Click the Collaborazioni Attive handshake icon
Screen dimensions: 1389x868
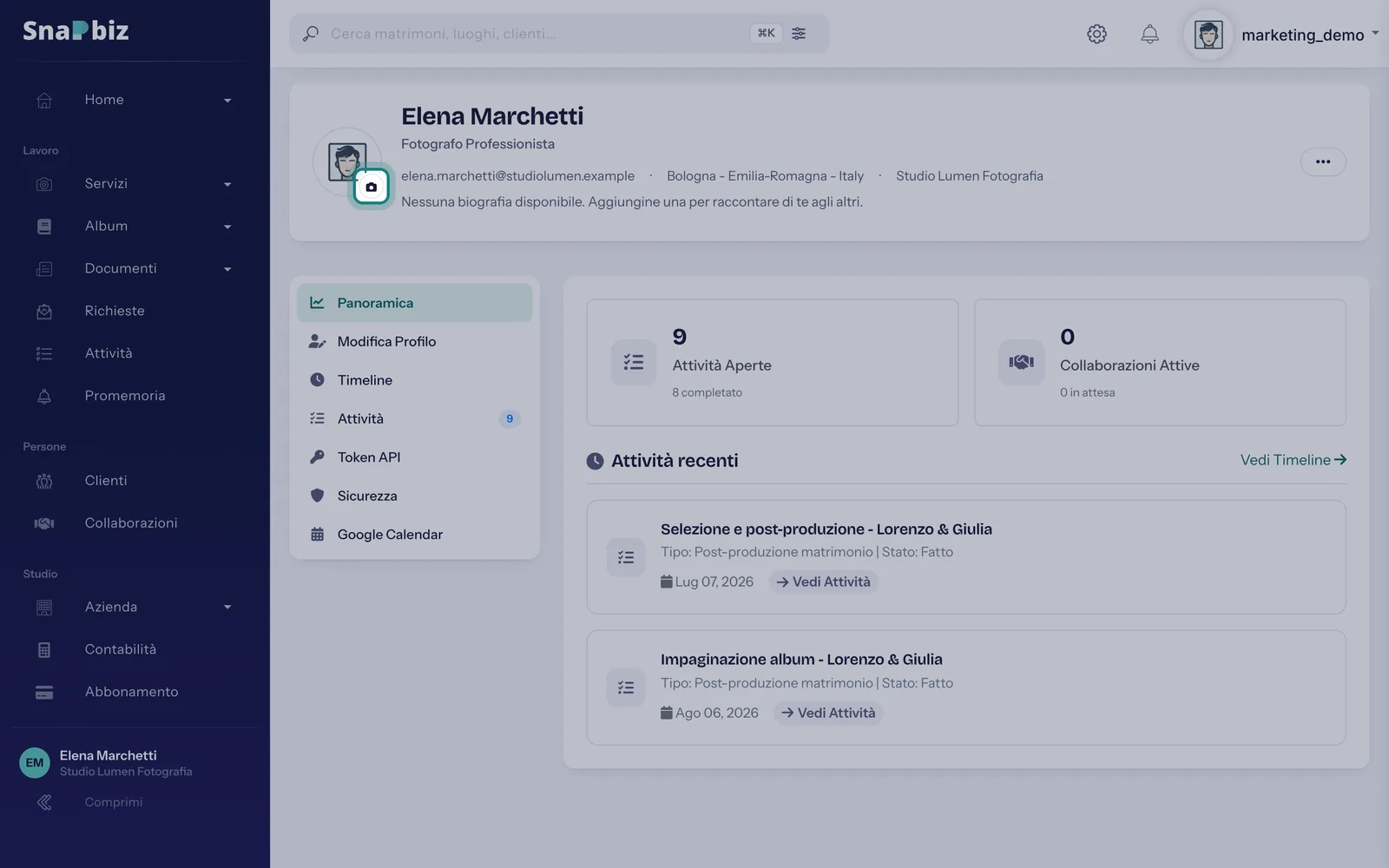(1021, 362)
